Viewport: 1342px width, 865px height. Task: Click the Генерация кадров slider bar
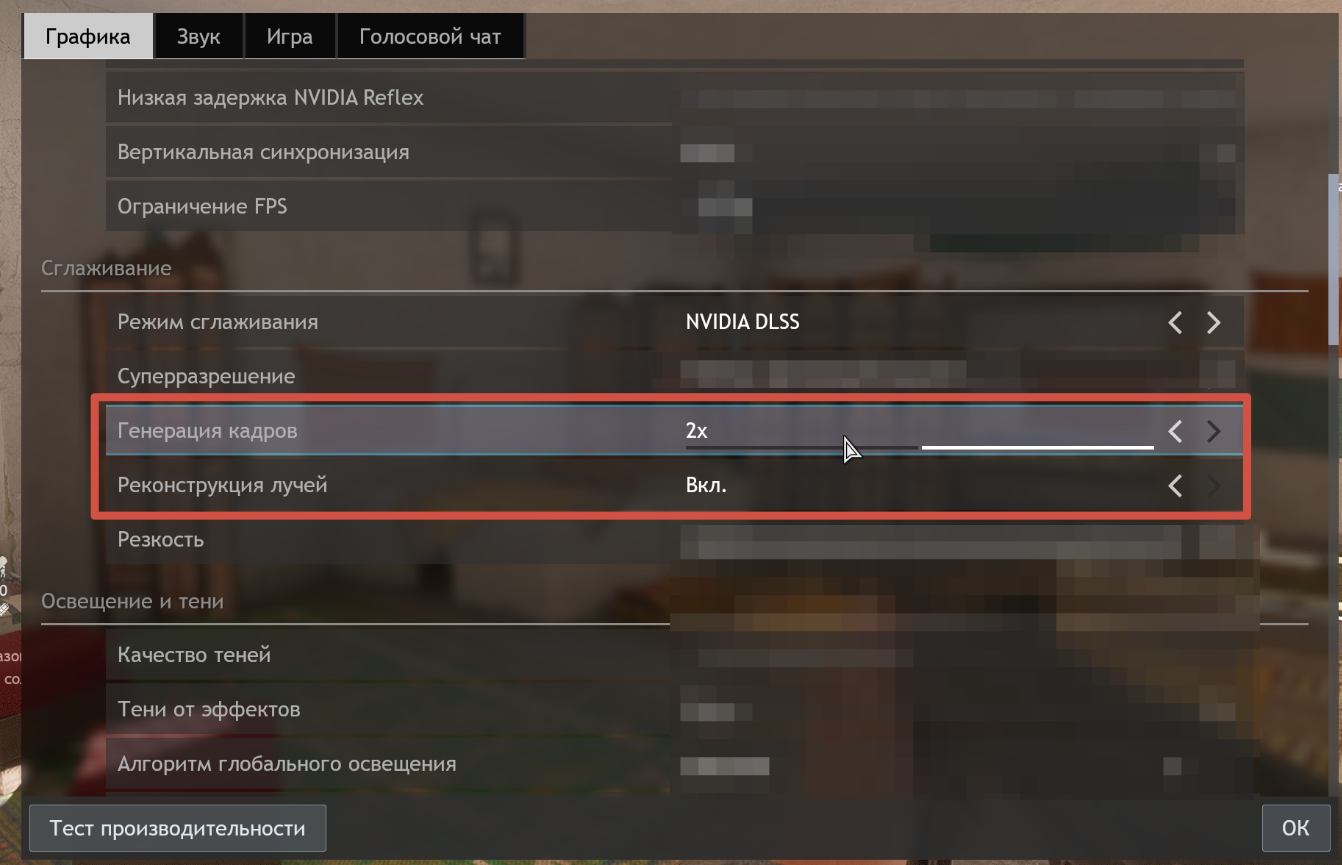tap(920, 447)
